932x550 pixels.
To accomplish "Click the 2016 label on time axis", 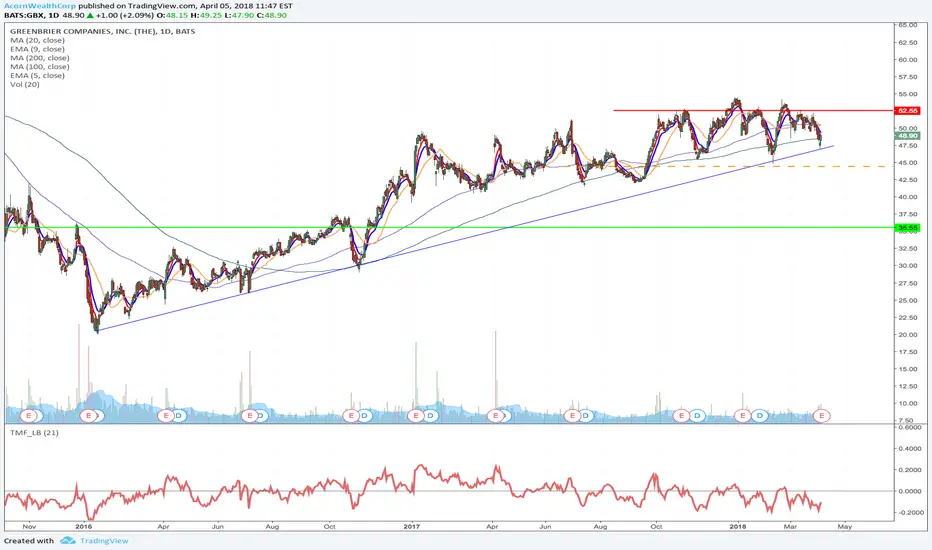I will click(x=84, y=526).
